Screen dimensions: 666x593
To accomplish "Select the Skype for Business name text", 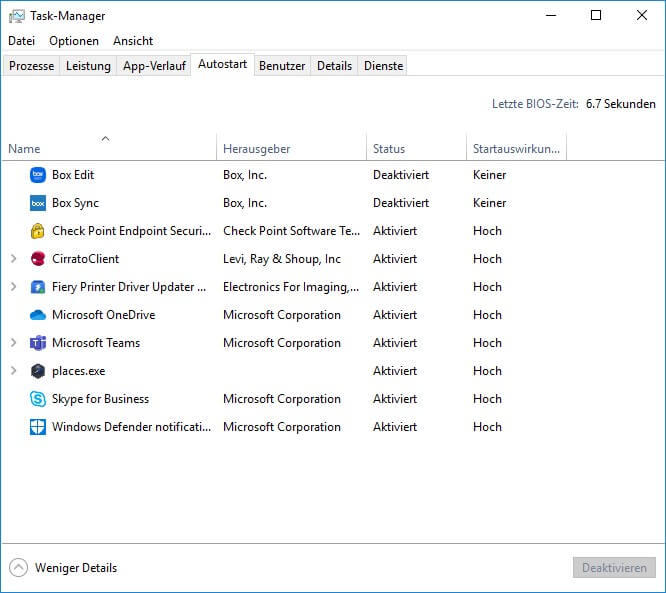I will pyautogui.click(x=100, y=399).
